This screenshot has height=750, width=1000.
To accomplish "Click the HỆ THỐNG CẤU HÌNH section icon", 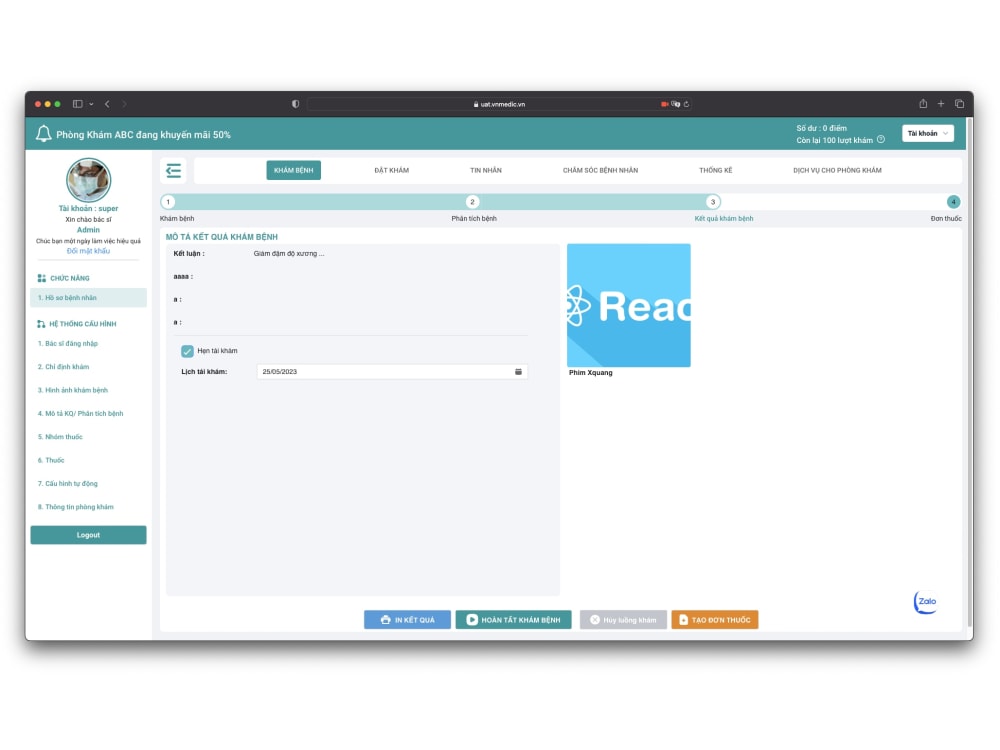I will click(41, 324).
